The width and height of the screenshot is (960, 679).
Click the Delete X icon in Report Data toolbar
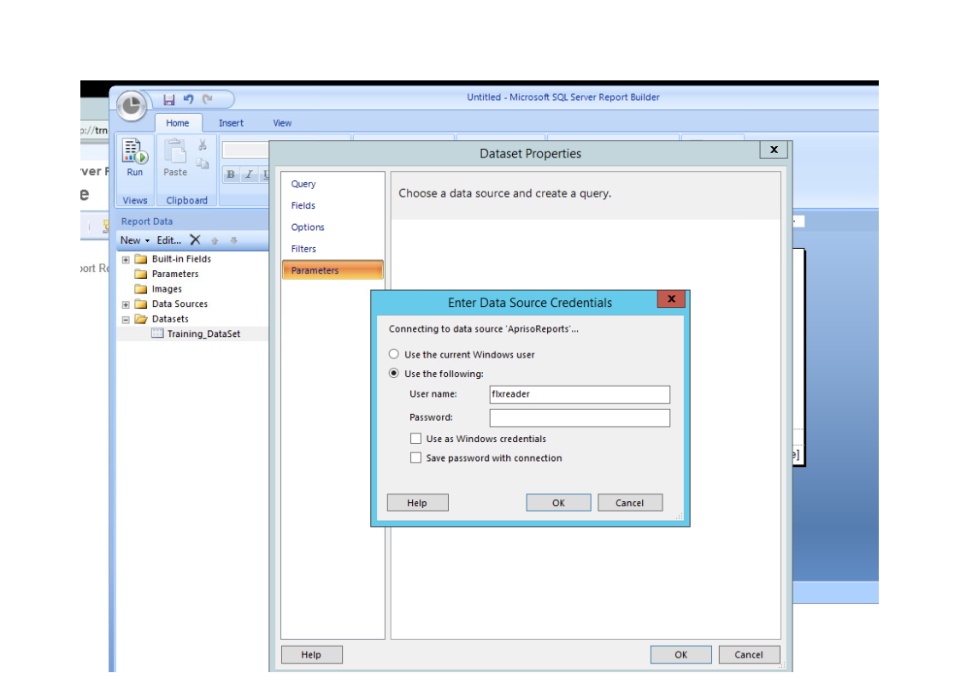195,240
